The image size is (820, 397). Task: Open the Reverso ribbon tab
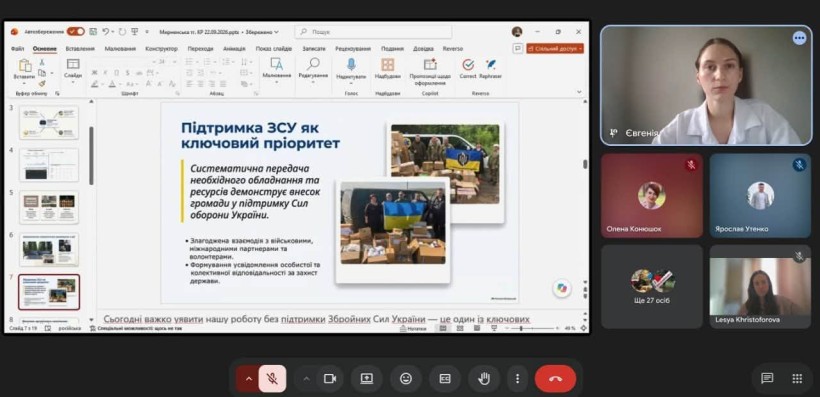point(452,49)
